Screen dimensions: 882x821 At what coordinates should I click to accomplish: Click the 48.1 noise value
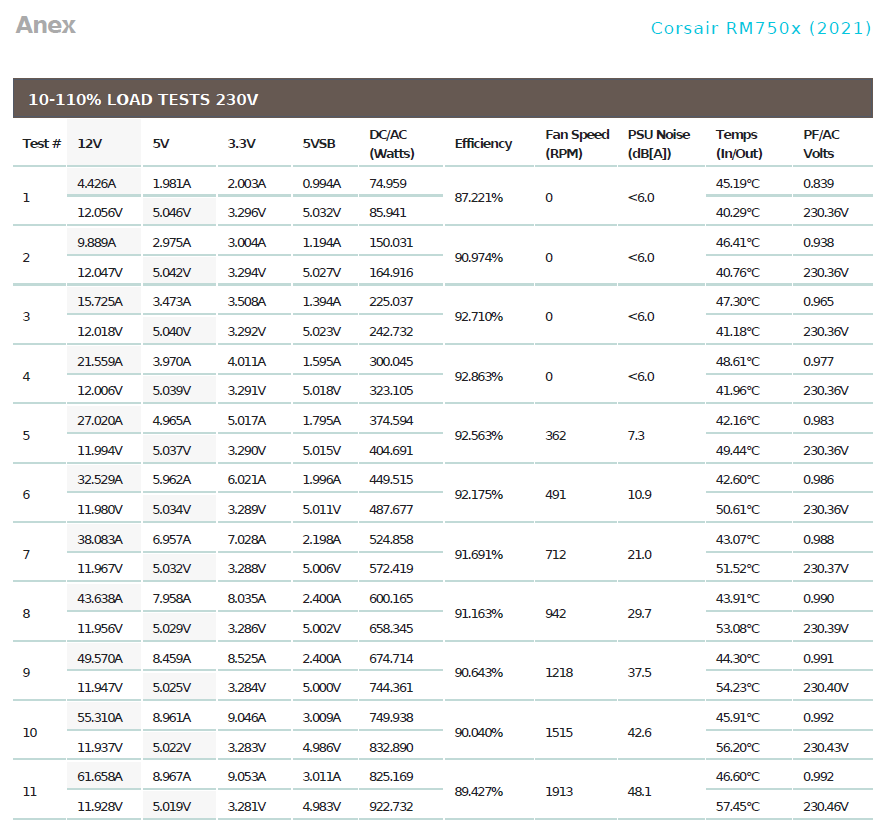640,792
